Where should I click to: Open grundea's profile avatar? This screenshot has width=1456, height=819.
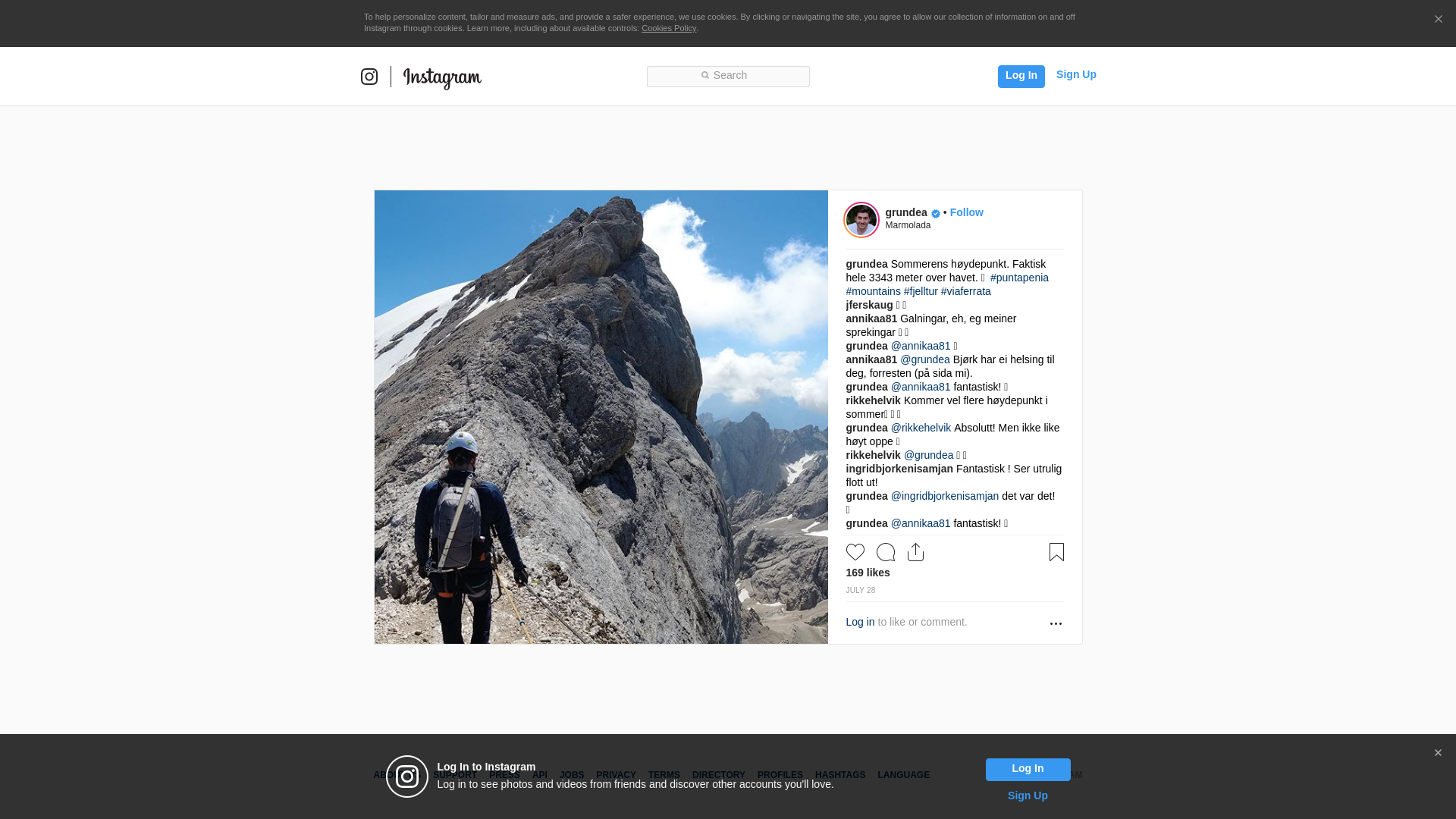point(861,220)
